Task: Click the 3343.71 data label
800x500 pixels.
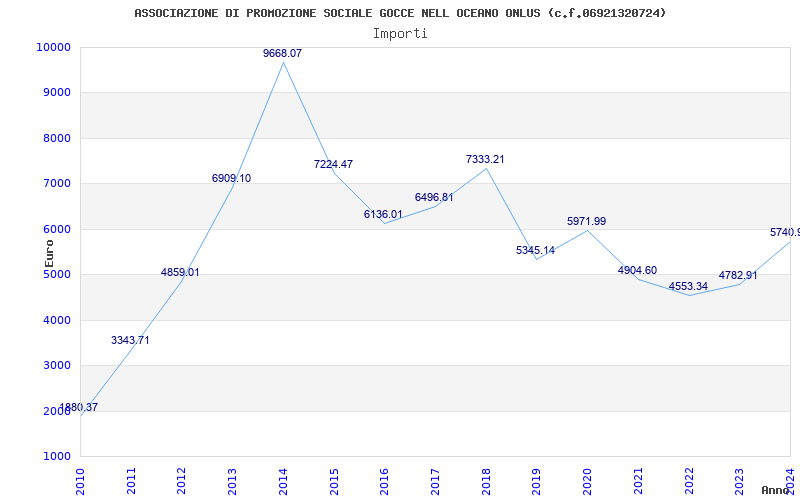Action: point(130,340)
